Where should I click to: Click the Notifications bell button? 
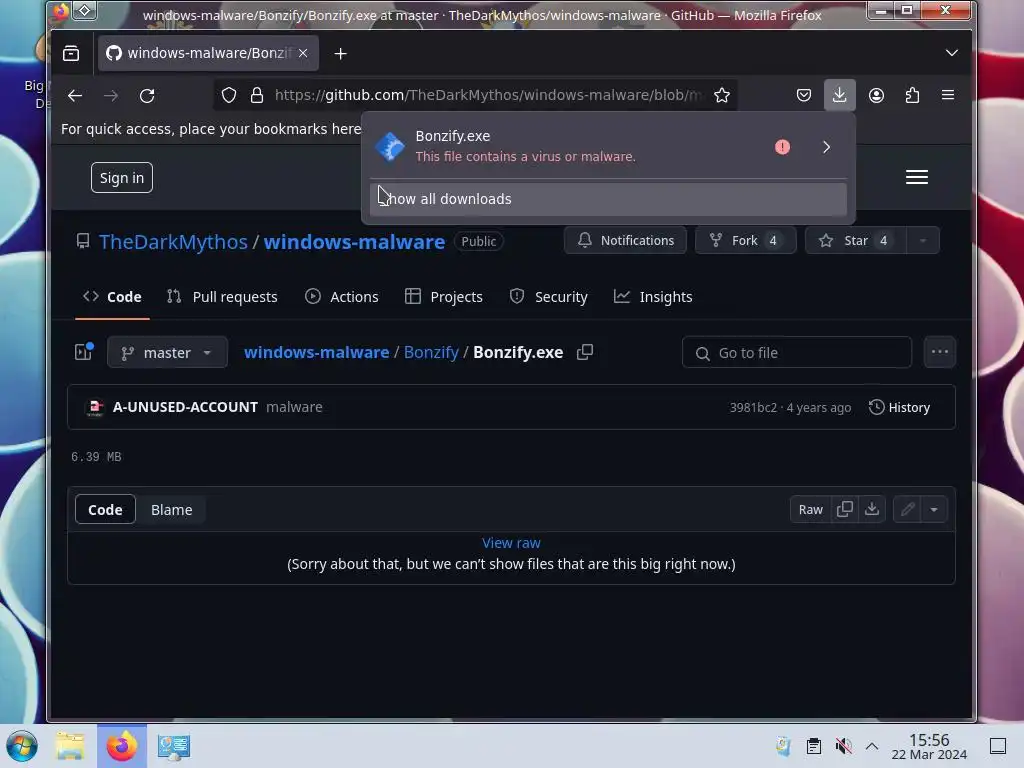(x=625, y=240)
